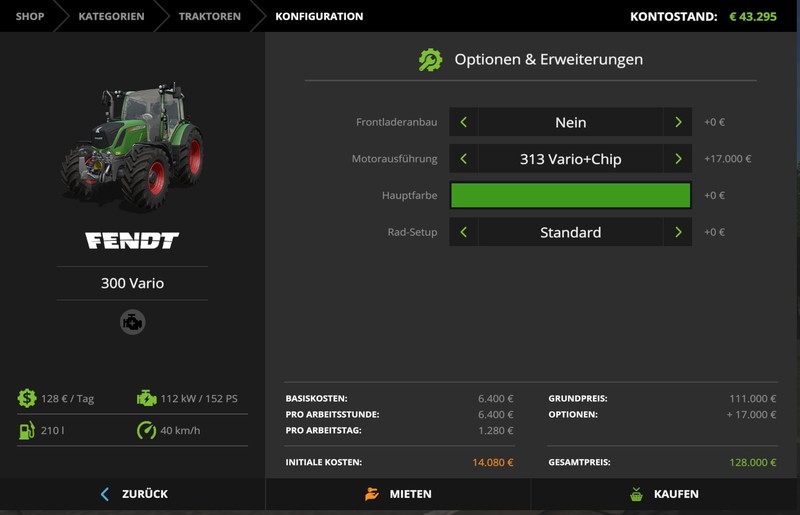Click the wrench gear icon beside Optionen & Erweiterungen

[430, 60]
